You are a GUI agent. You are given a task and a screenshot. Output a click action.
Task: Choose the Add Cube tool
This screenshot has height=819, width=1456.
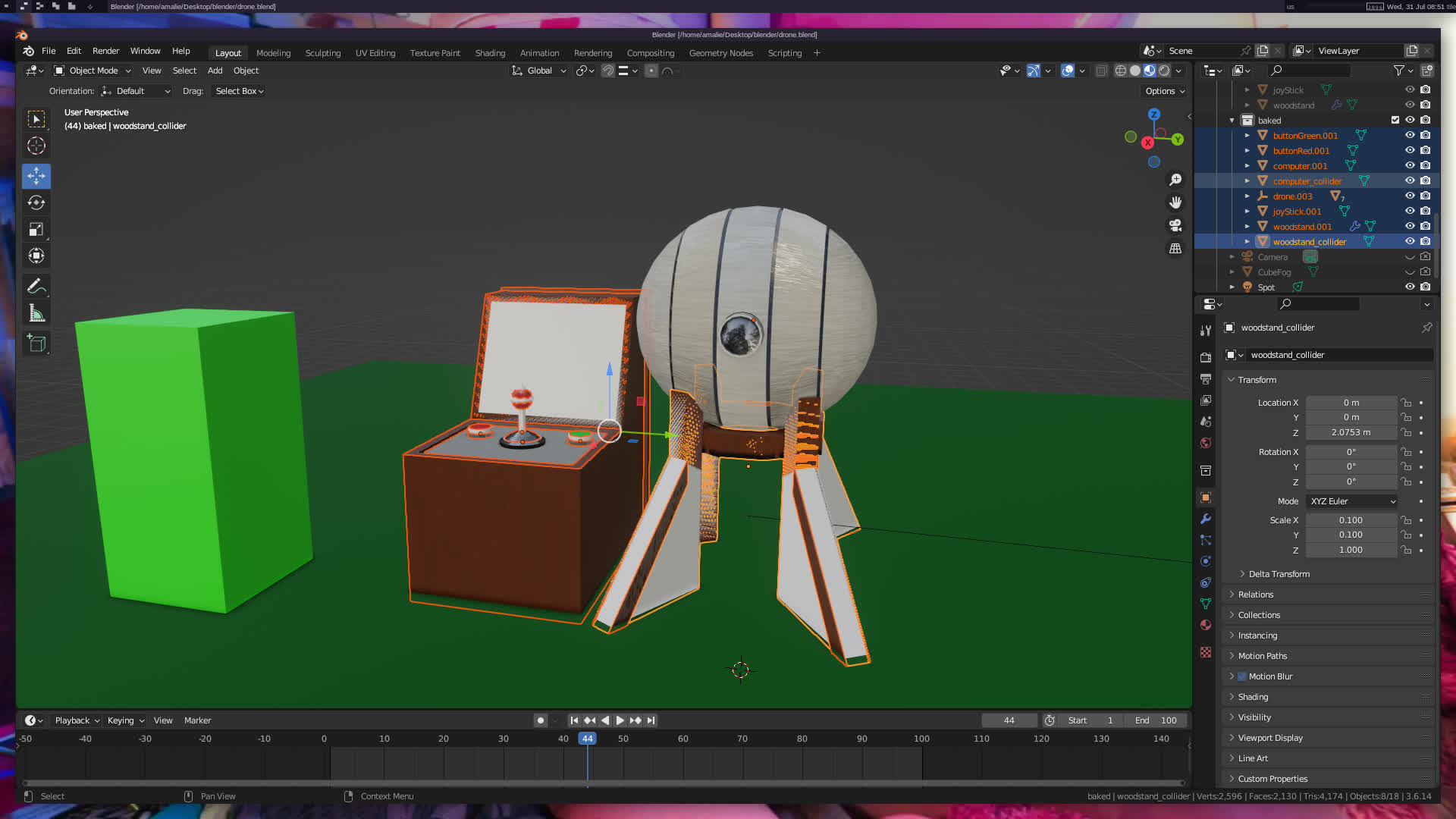point(36,344)
